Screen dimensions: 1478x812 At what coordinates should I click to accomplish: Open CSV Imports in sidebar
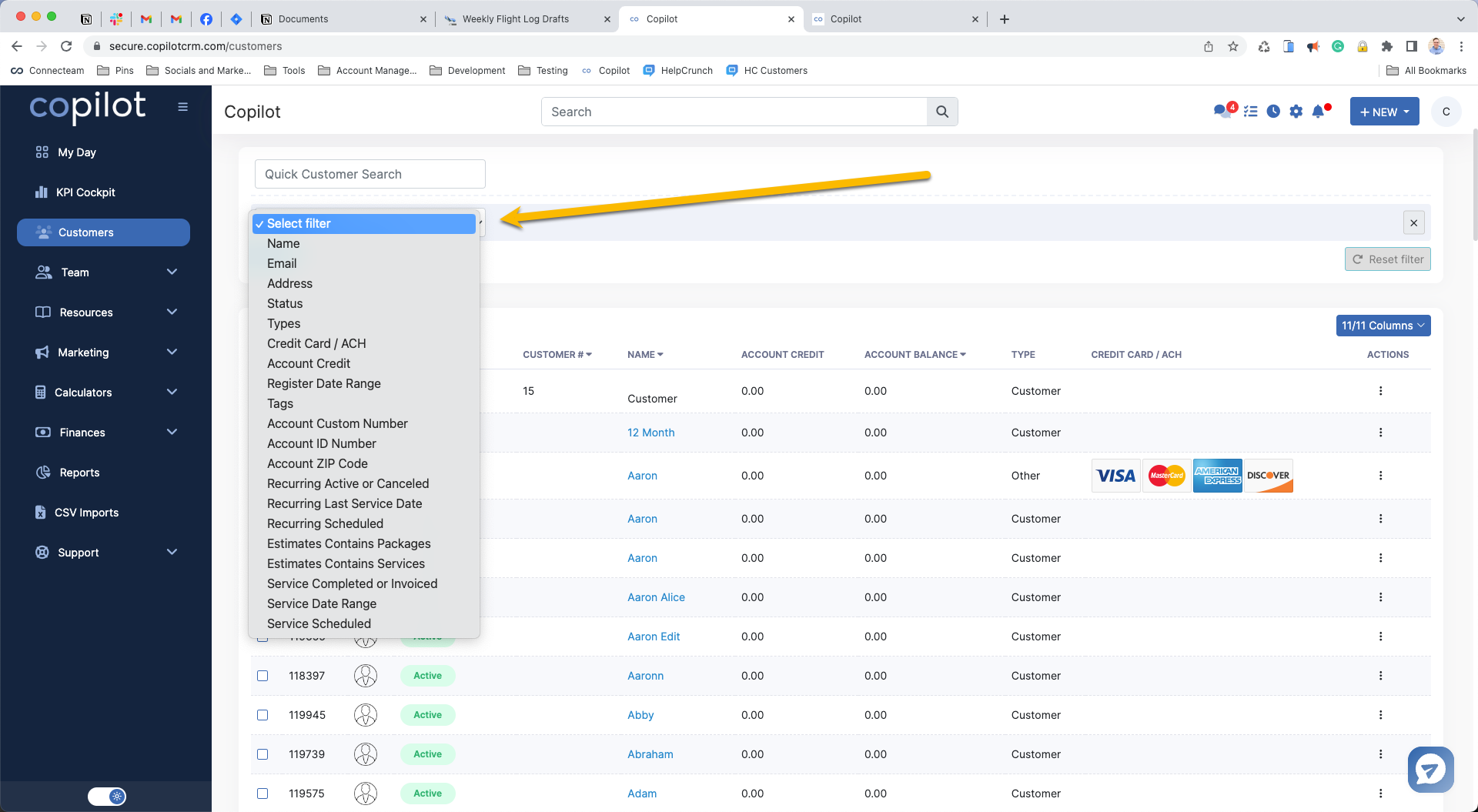coord(86,513)
